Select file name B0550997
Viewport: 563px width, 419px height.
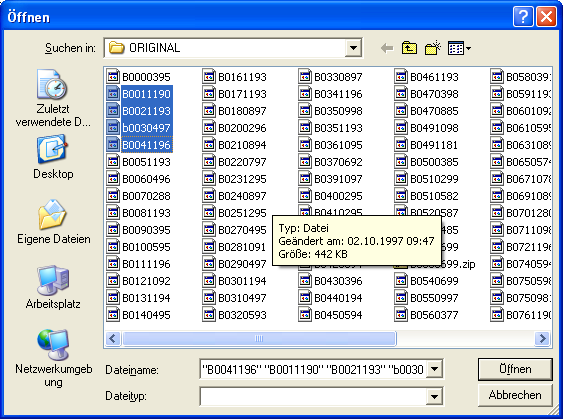click(434, 298)
